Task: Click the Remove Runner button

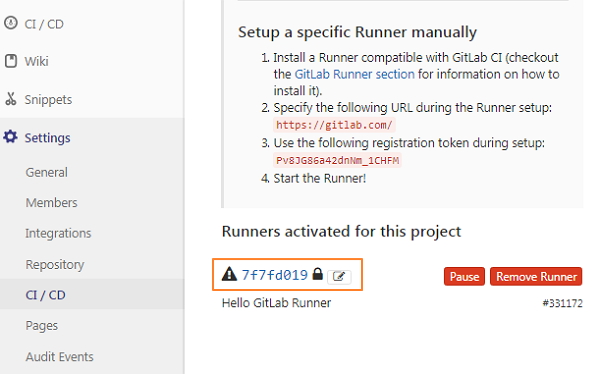Action: click(536, 276)
